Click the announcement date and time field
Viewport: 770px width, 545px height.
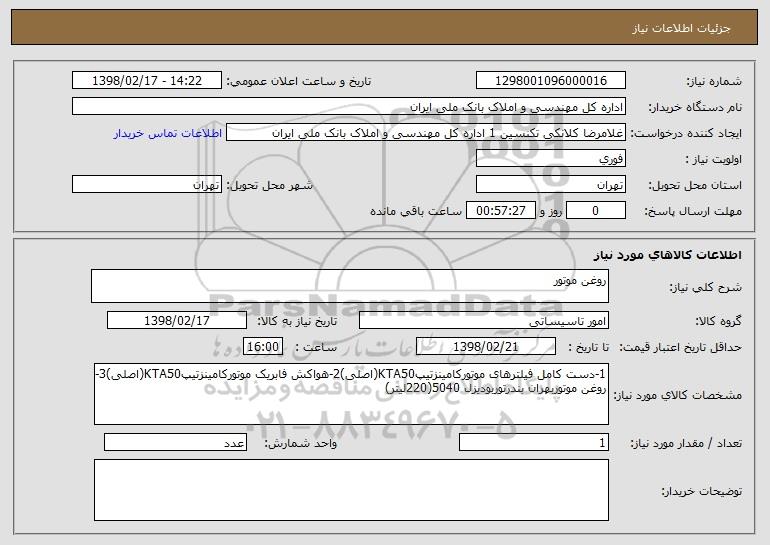click(x=147, y=80)
